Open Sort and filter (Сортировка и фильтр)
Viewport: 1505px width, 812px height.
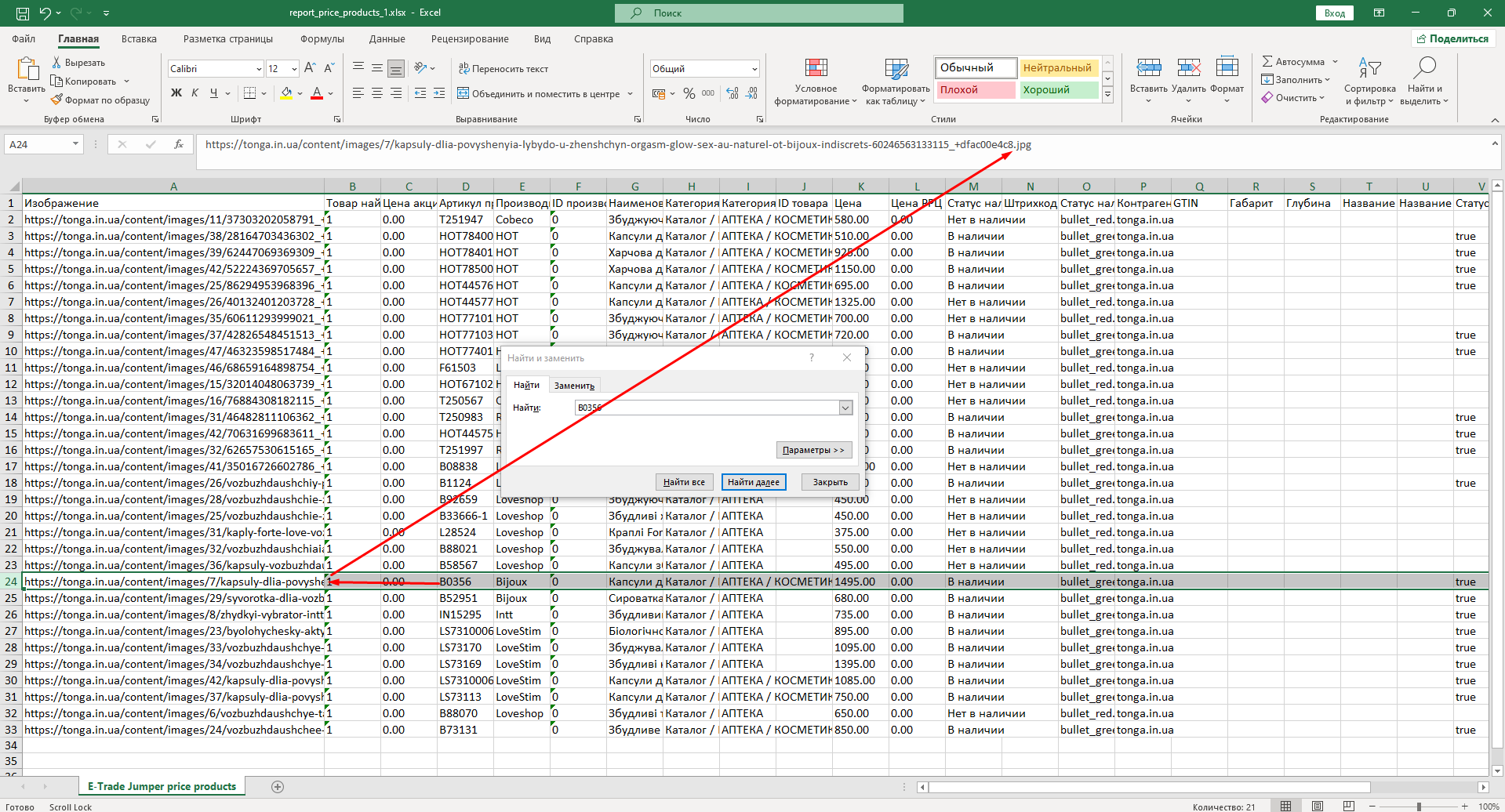[x=1369, y=81]
